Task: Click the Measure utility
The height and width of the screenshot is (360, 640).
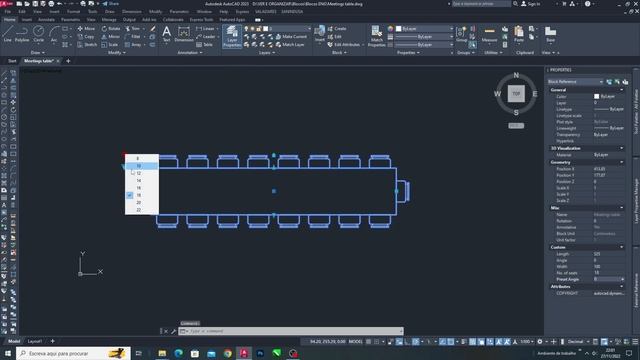Action: 489,34
